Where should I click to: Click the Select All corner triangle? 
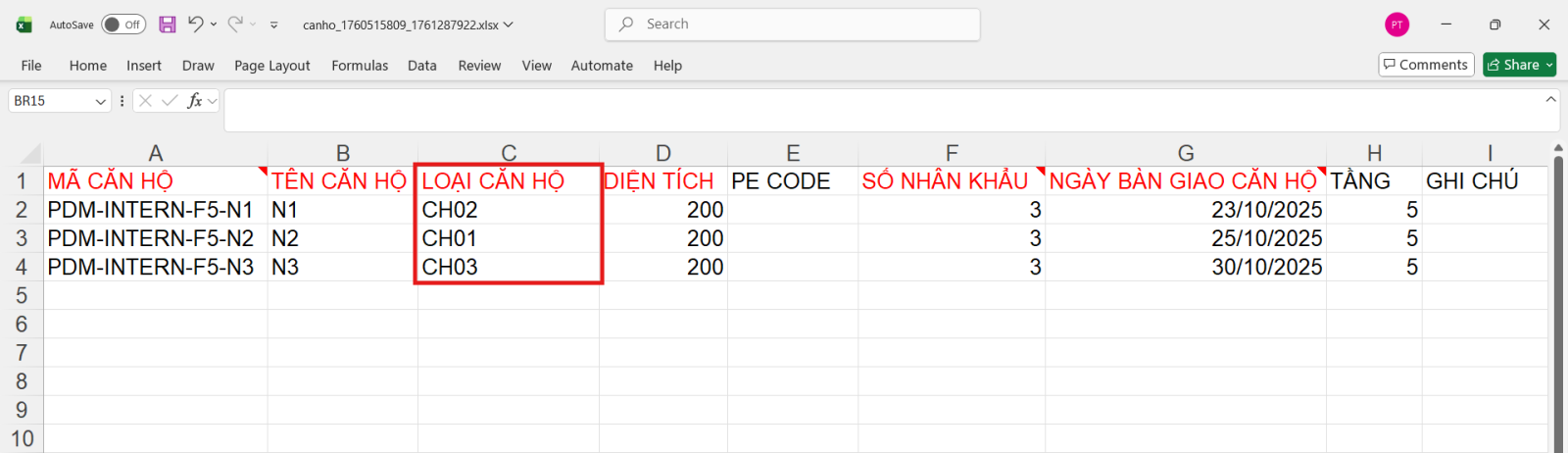pos(31,154)
